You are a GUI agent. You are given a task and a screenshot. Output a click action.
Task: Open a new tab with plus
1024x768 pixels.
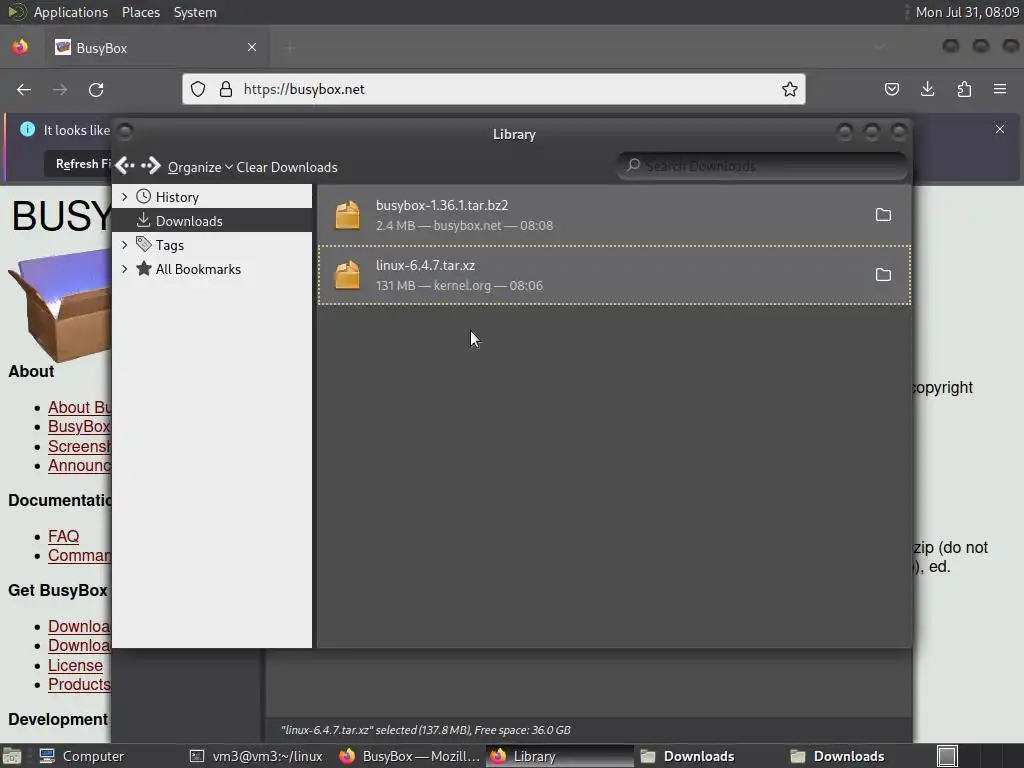click(290, 47)
